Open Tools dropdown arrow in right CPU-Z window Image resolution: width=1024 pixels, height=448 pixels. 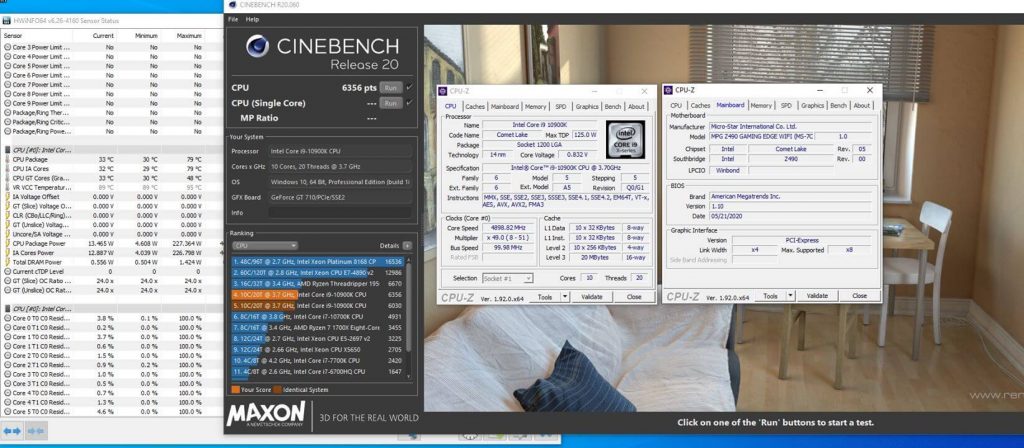tap(791, 296)
